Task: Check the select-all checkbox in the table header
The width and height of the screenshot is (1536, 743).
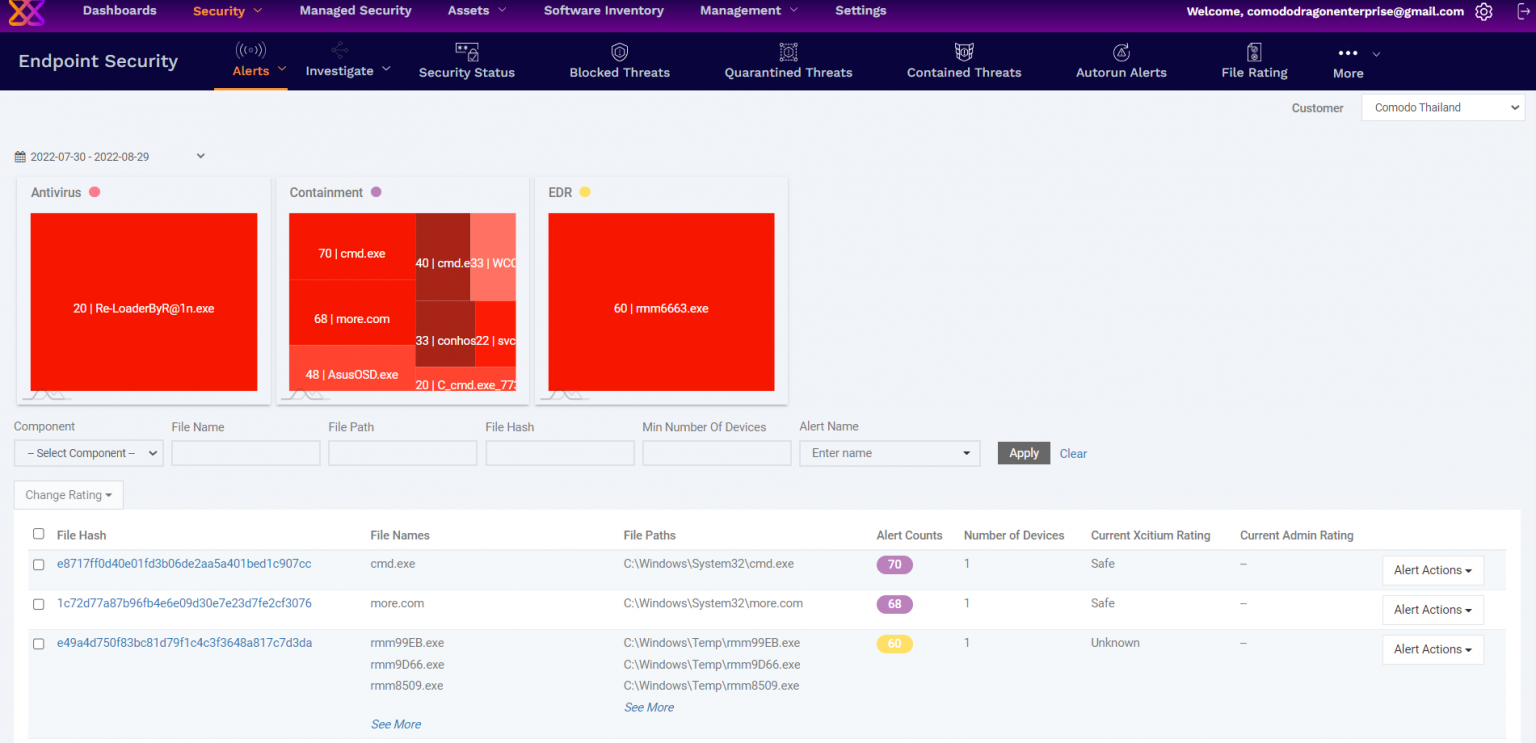Action: [38, 534]
